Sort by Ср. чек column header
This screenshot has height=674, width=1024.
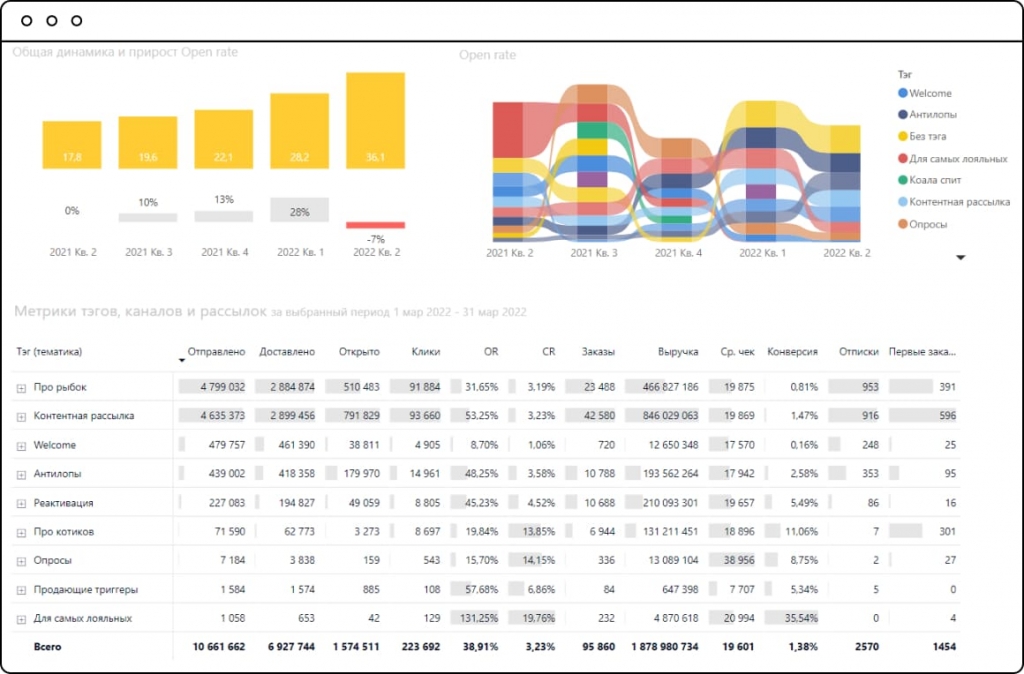pos(737,351)
